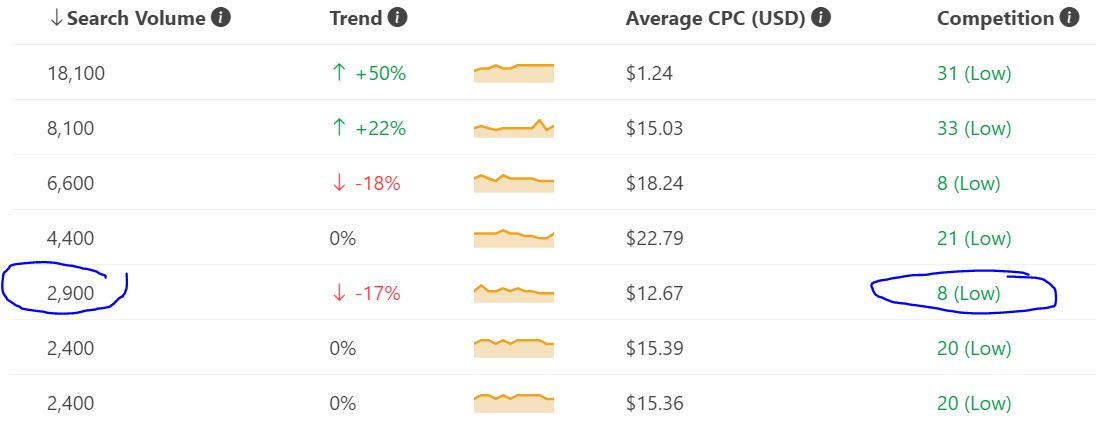The height and width of the screenshot is (428, 1096).
Task: Click the sort arrow beside Search Volume
Action: [56, 18]
